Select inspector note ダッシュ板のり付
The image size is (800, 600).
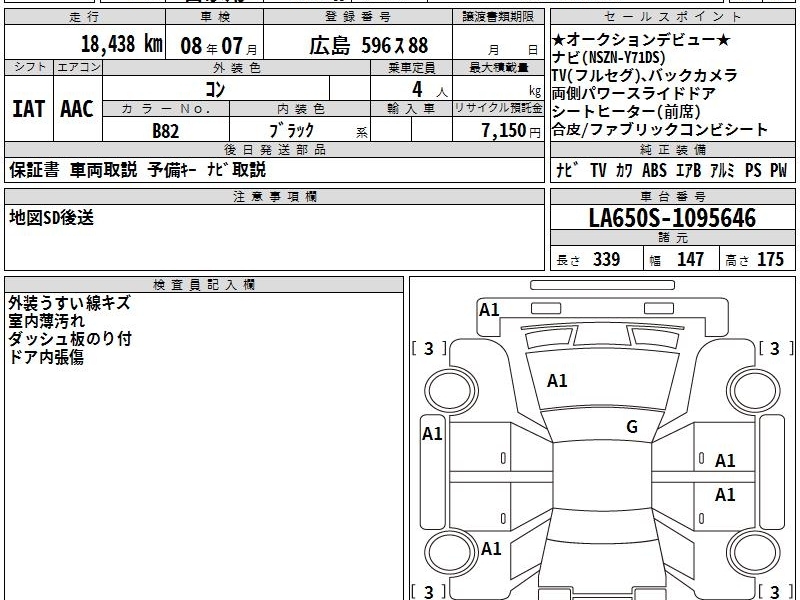pos(70,339)
